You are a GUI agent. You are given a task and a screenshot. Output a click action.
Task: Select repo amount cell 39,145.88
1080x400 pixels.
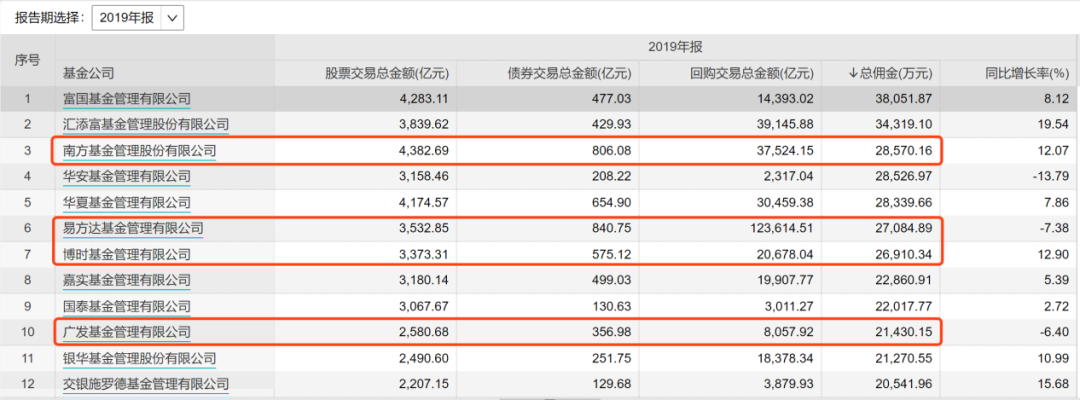point(783,125)
